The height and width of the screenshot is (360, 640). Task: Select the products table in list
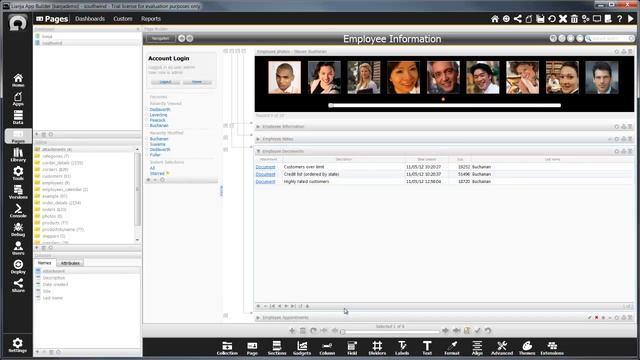tap(55, 223)
